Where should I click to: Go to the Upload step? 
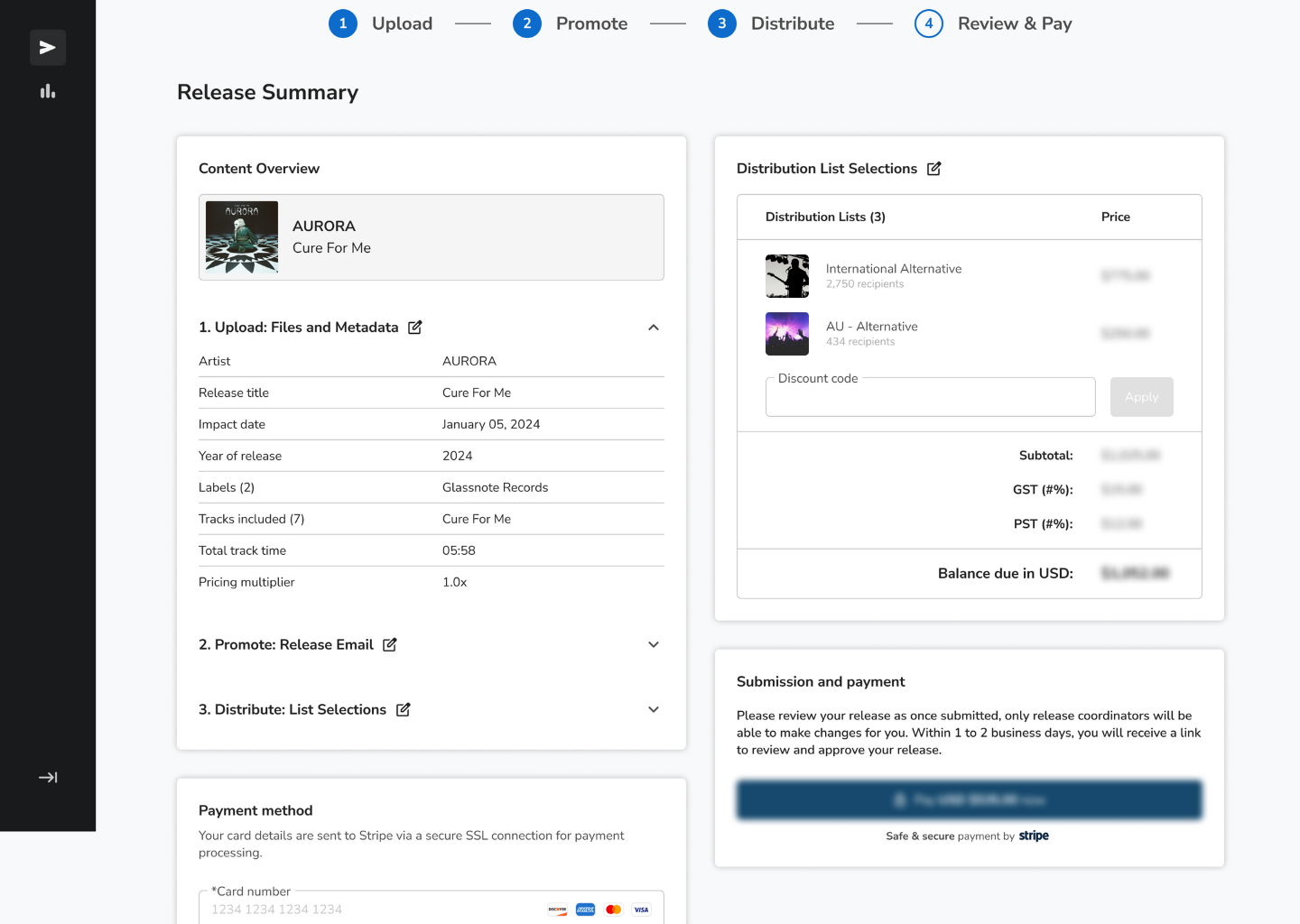point(381,23)
